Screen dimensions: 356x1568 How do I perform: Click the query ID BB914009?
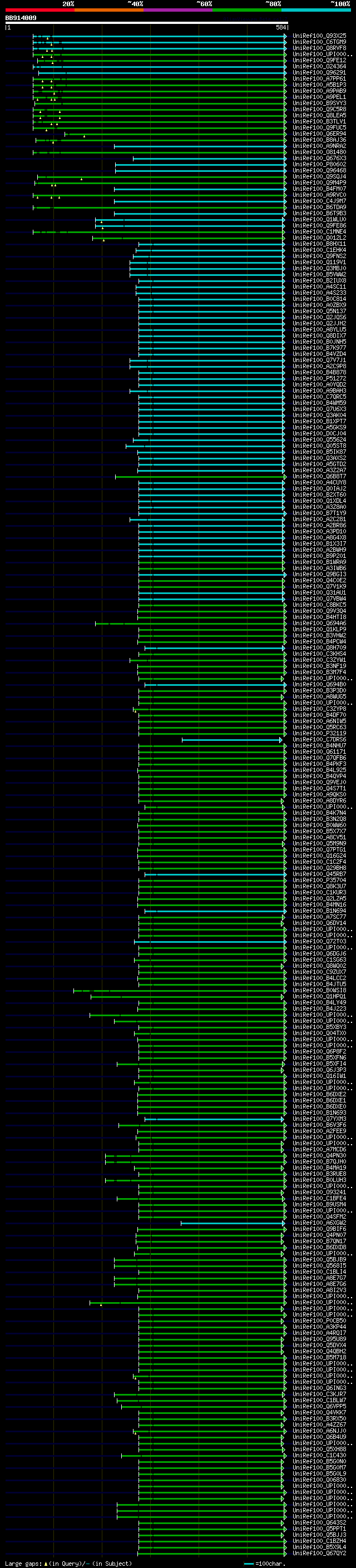(21, 18)
